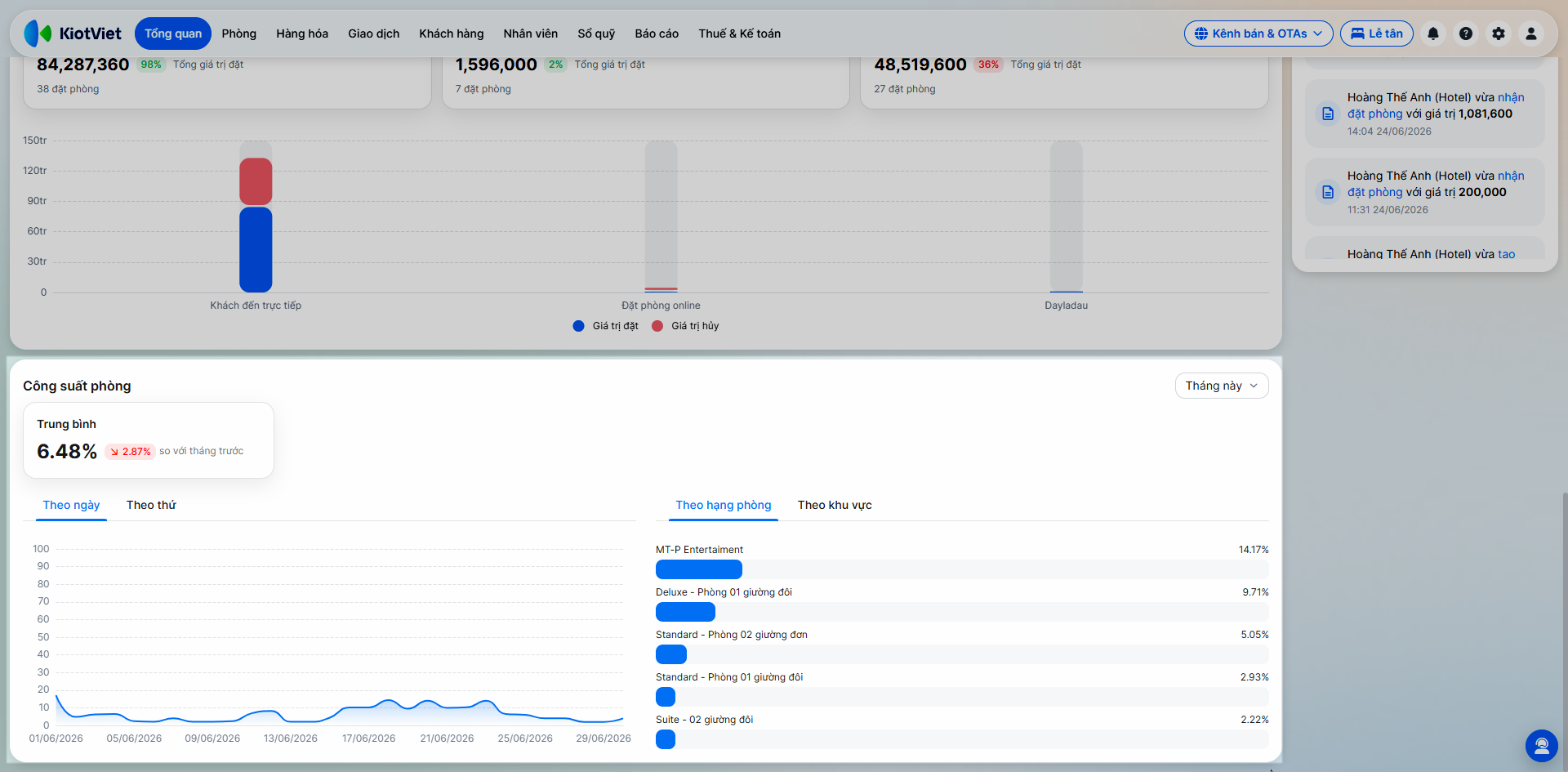Open the support chat bubble icon
Screen dimensions: 1568x772
[x=1542, y=746]
